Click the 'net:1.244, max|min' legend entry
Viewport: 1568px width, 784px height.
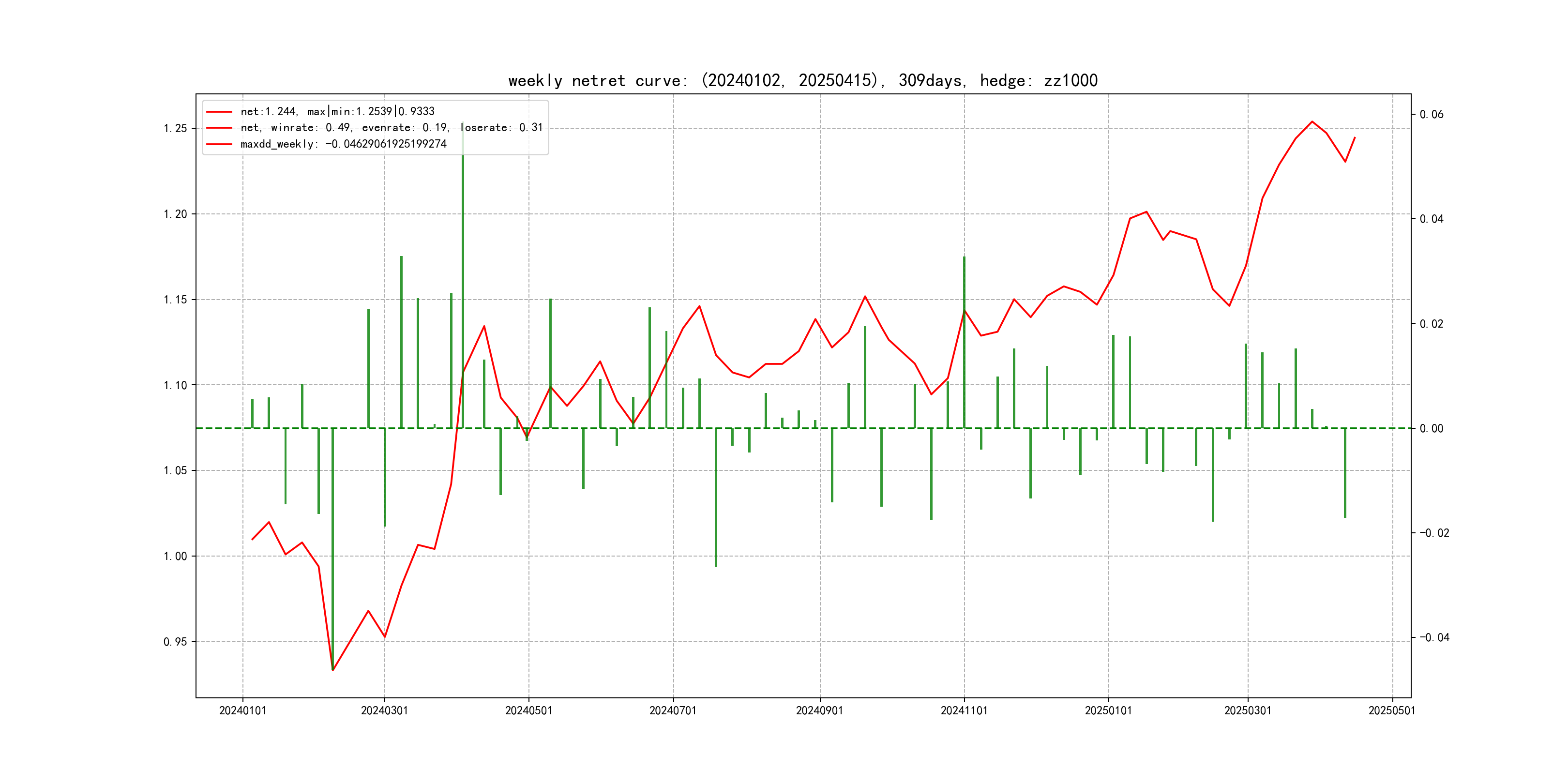[337, 111]
